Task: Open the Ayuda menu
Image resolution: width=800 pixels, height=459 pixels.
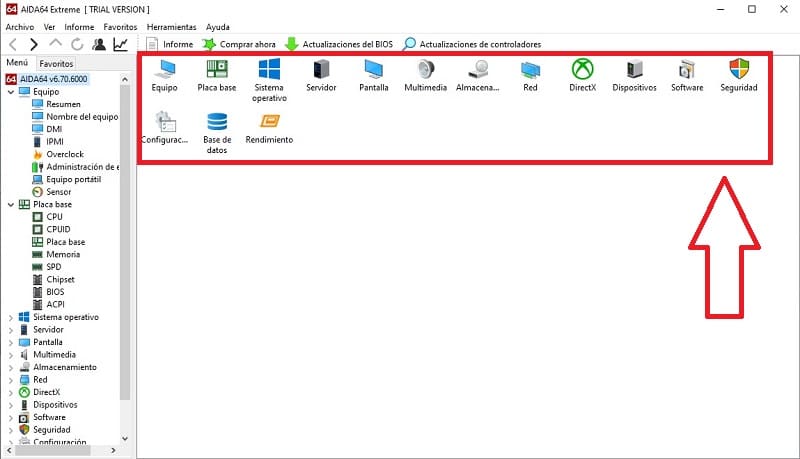Action: click(218, 27)
